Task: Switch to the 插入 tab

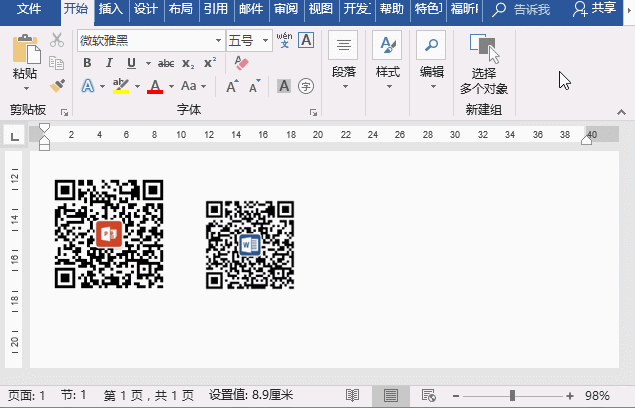Action: pyautogui.click(x=111, y=9)
